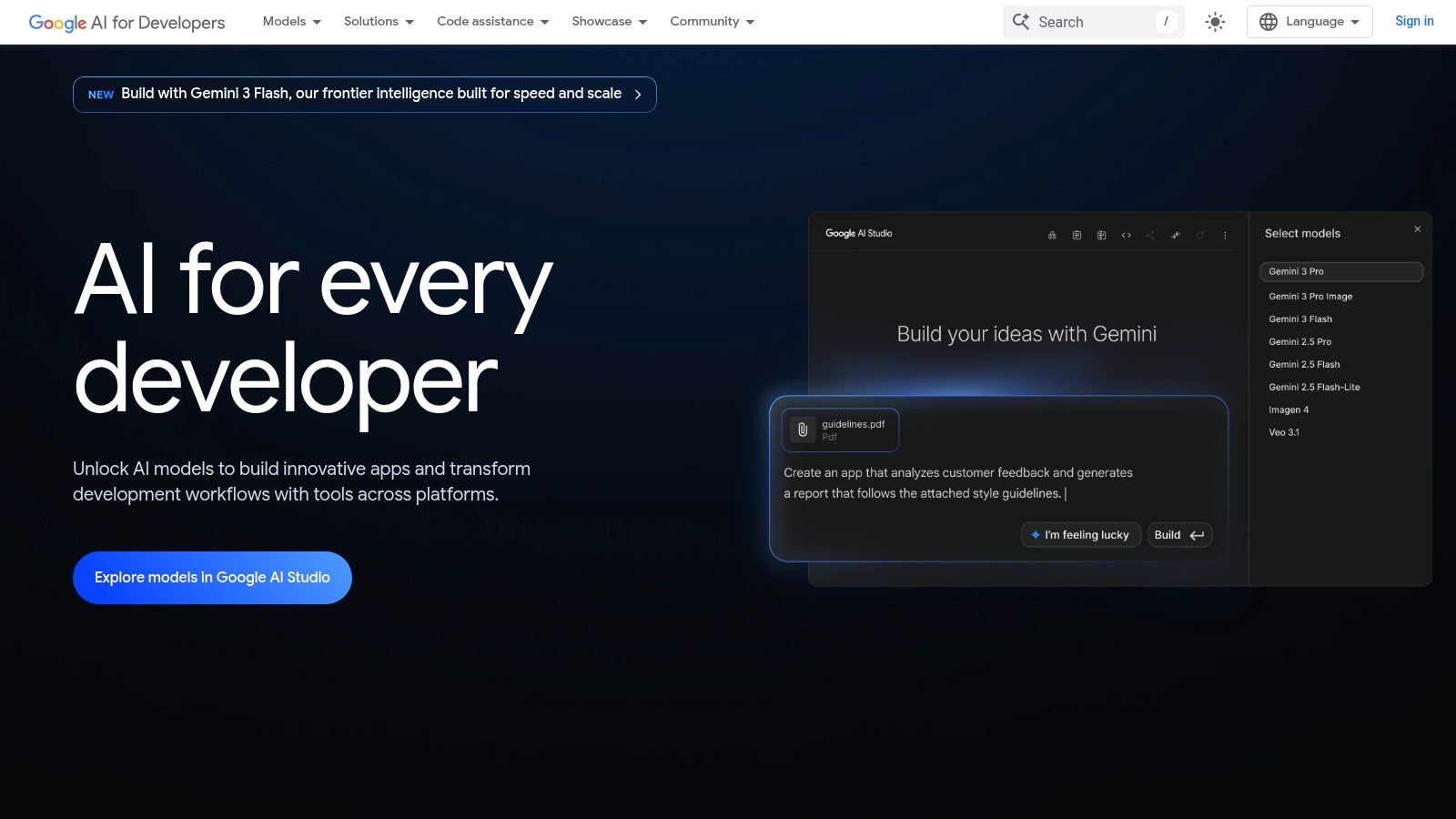
Task: Select the Imagen 4 model
Action: 1289,409
